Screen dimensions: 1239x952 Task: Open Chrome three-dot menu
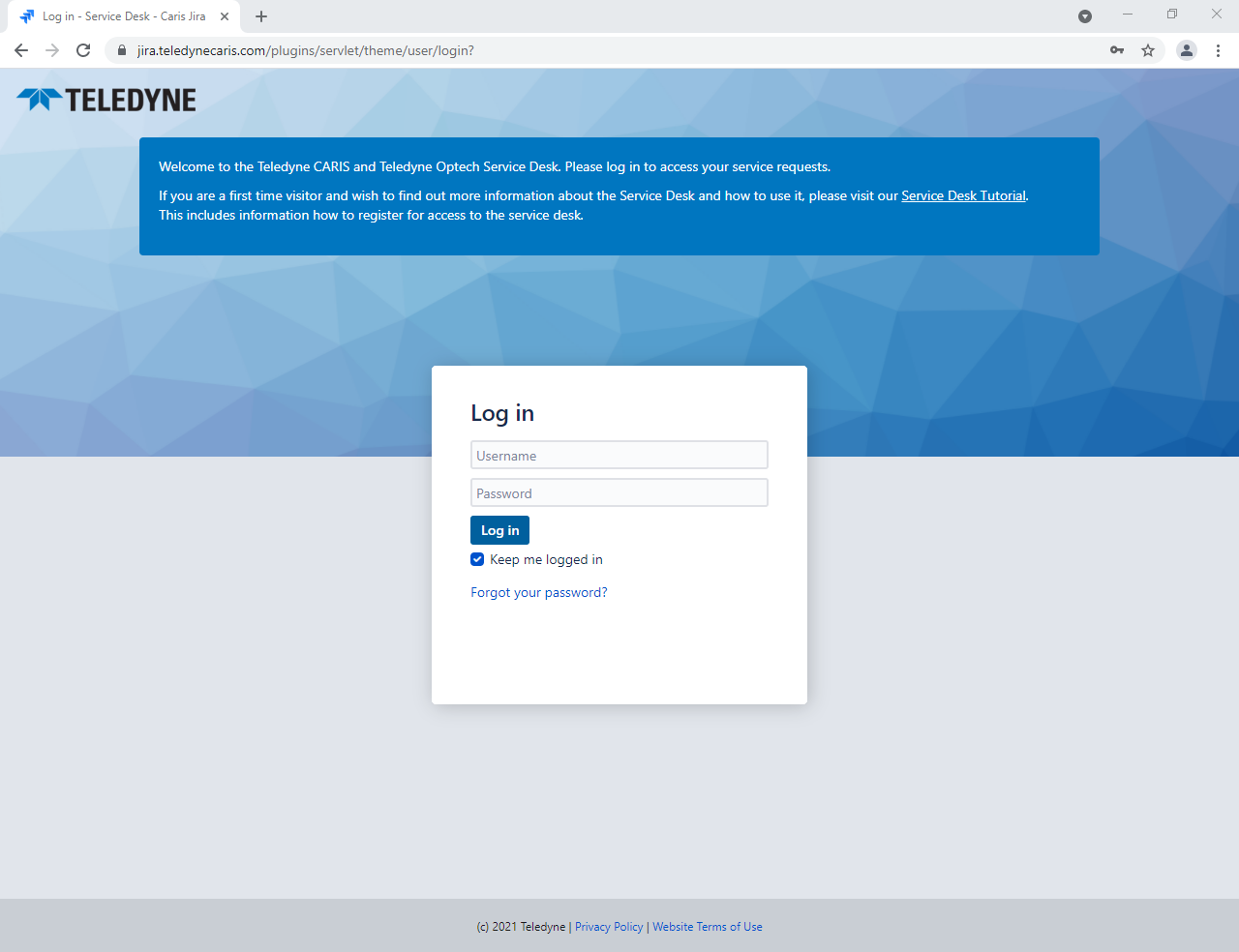click(1218, 50)
